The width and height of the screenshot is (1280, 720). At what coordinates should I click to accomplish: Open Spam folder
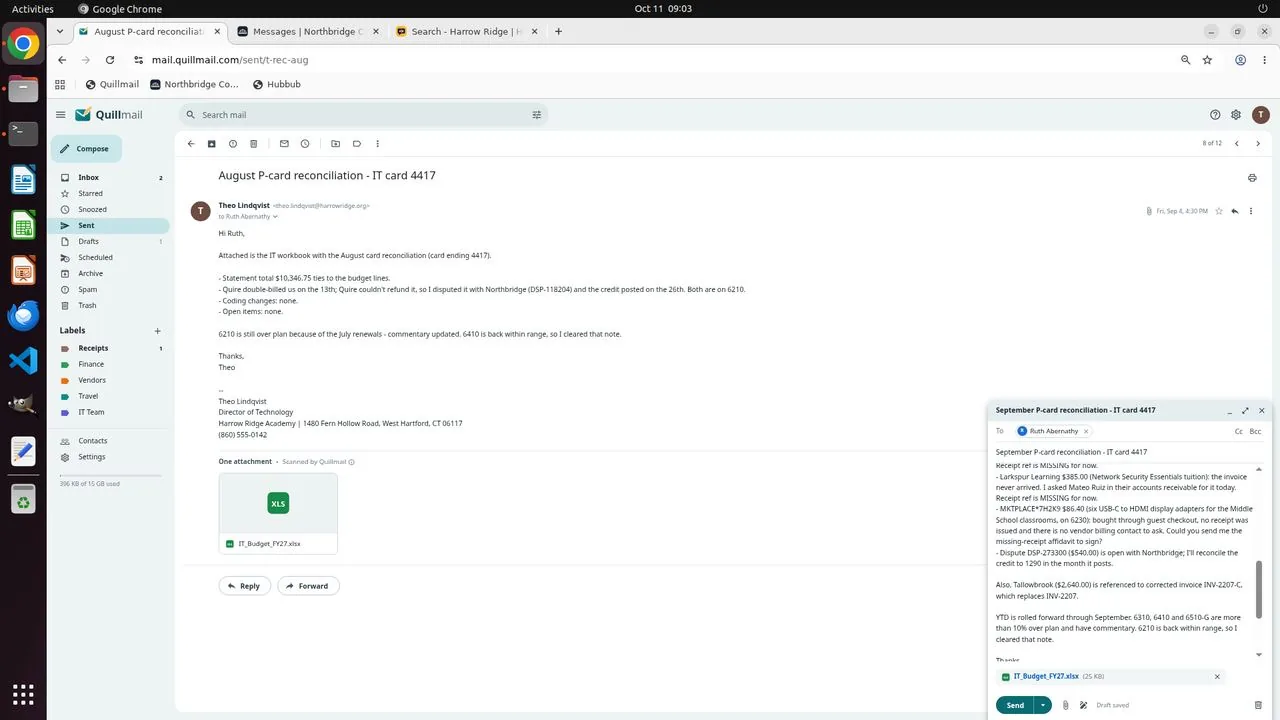pyautogui.click(x=110, y=289)
